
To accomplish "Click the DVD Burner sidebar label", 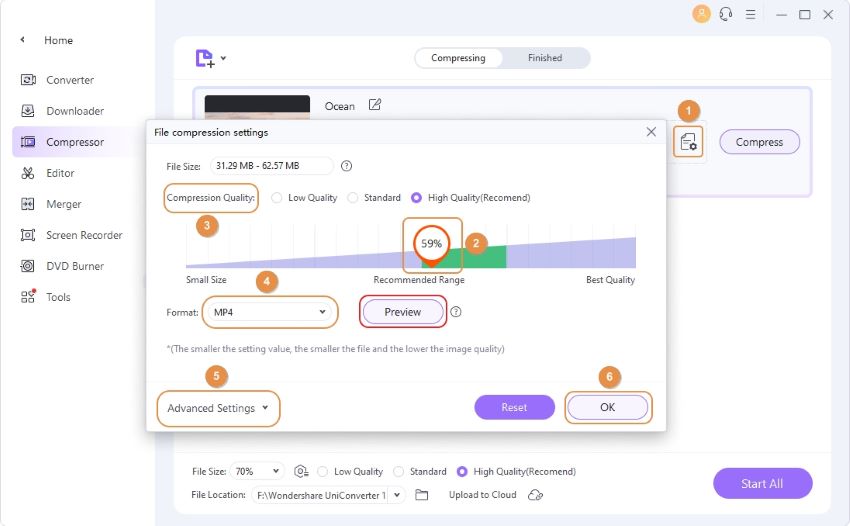I will [75, 266].
